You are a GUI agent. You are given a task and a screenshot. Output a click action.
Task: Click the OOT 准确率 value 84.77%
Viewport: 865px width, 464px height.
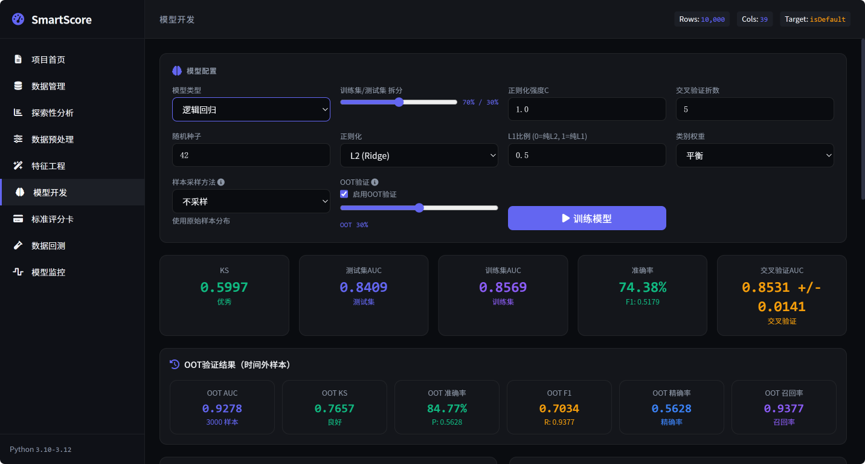[447, 408]
